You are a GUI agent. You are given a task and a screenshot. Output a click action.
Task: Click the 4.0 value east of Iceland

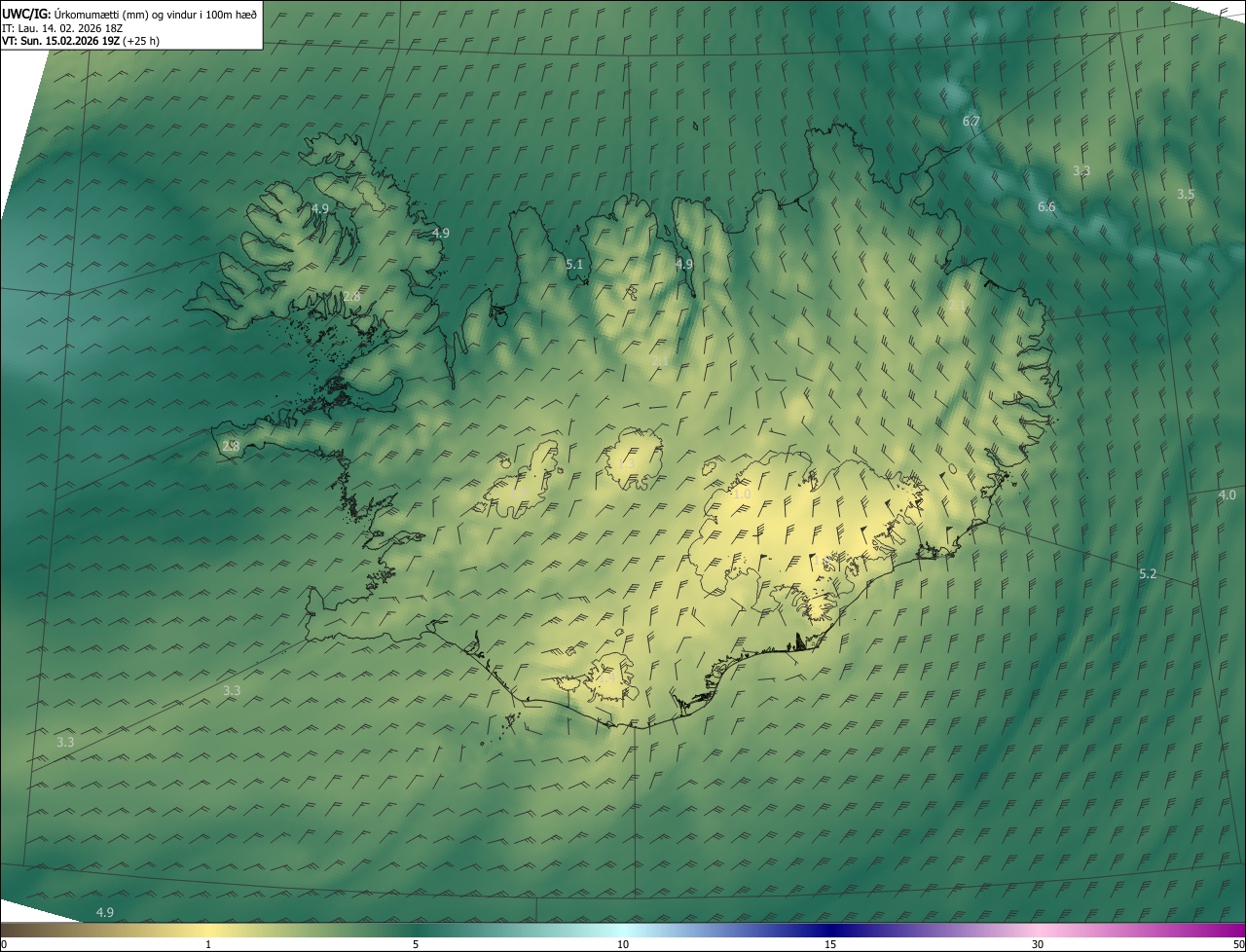(1227, 494)
